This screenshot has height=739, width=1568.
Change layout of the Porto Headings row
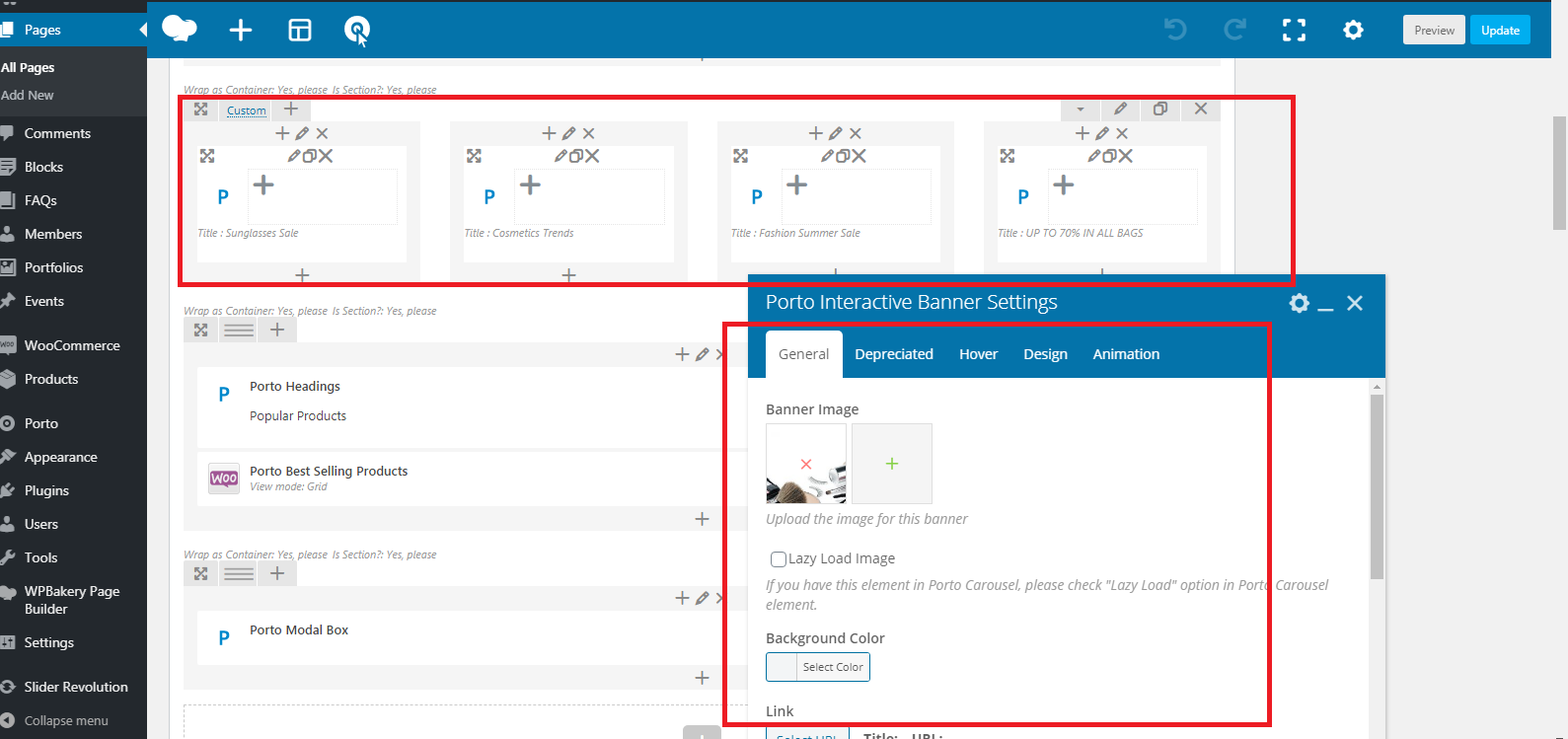(239, 330)
